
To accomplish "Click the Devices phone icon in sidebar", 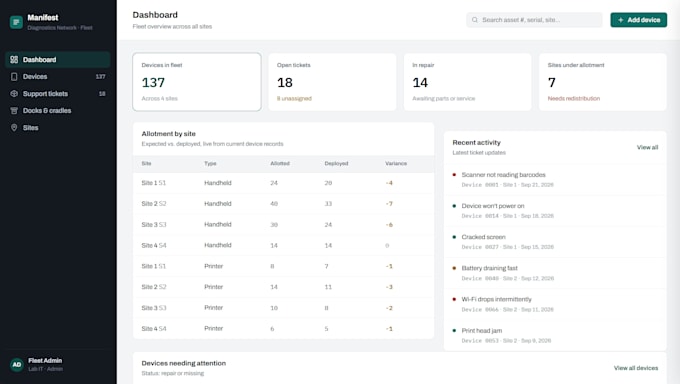I will click(14, 76).
